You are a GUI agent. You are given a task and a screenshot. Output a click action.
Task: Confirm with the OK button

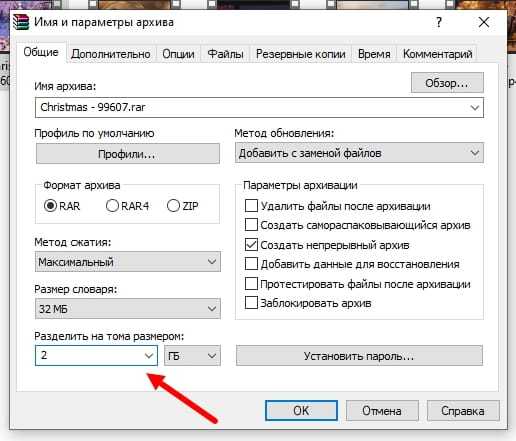point(301,411)
